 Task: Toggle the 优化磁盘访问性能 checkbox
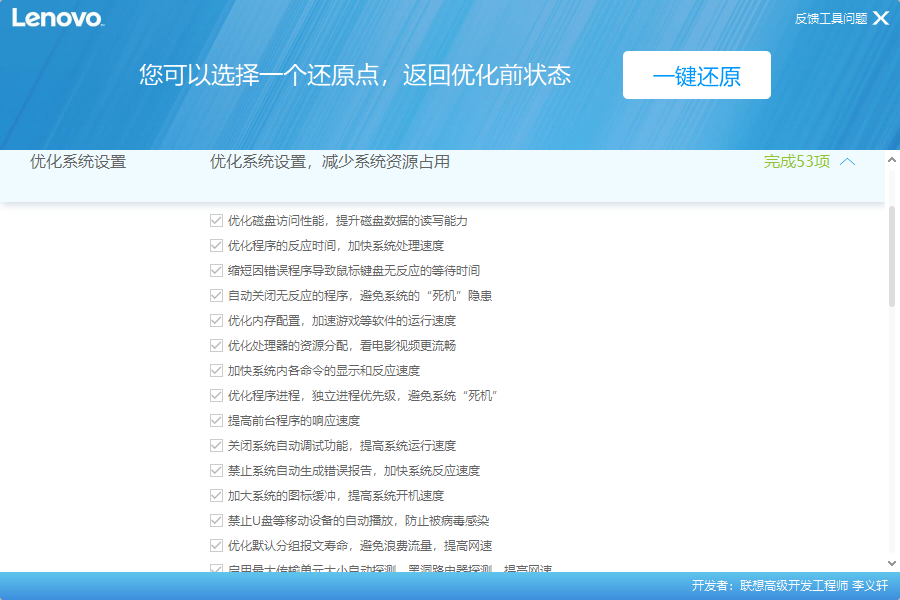(x=214, y=220)
